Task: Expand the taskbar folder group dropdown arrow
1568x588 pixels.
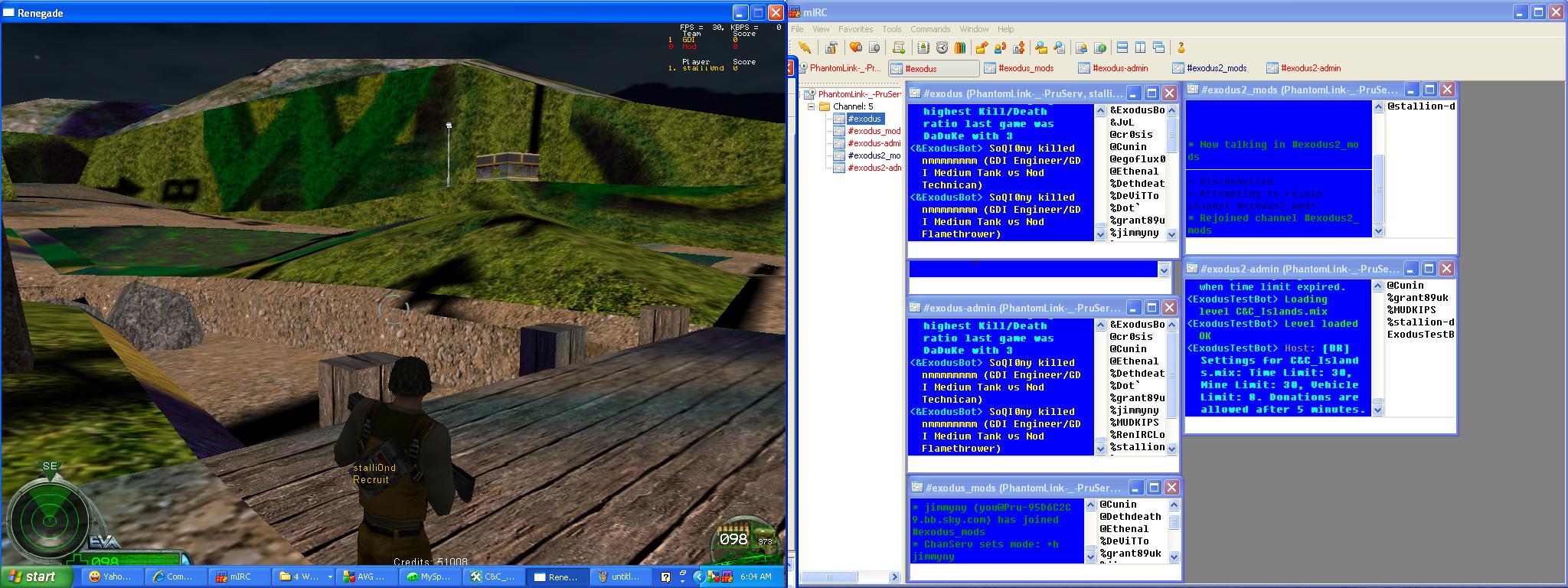Action: tap(330, 577)
